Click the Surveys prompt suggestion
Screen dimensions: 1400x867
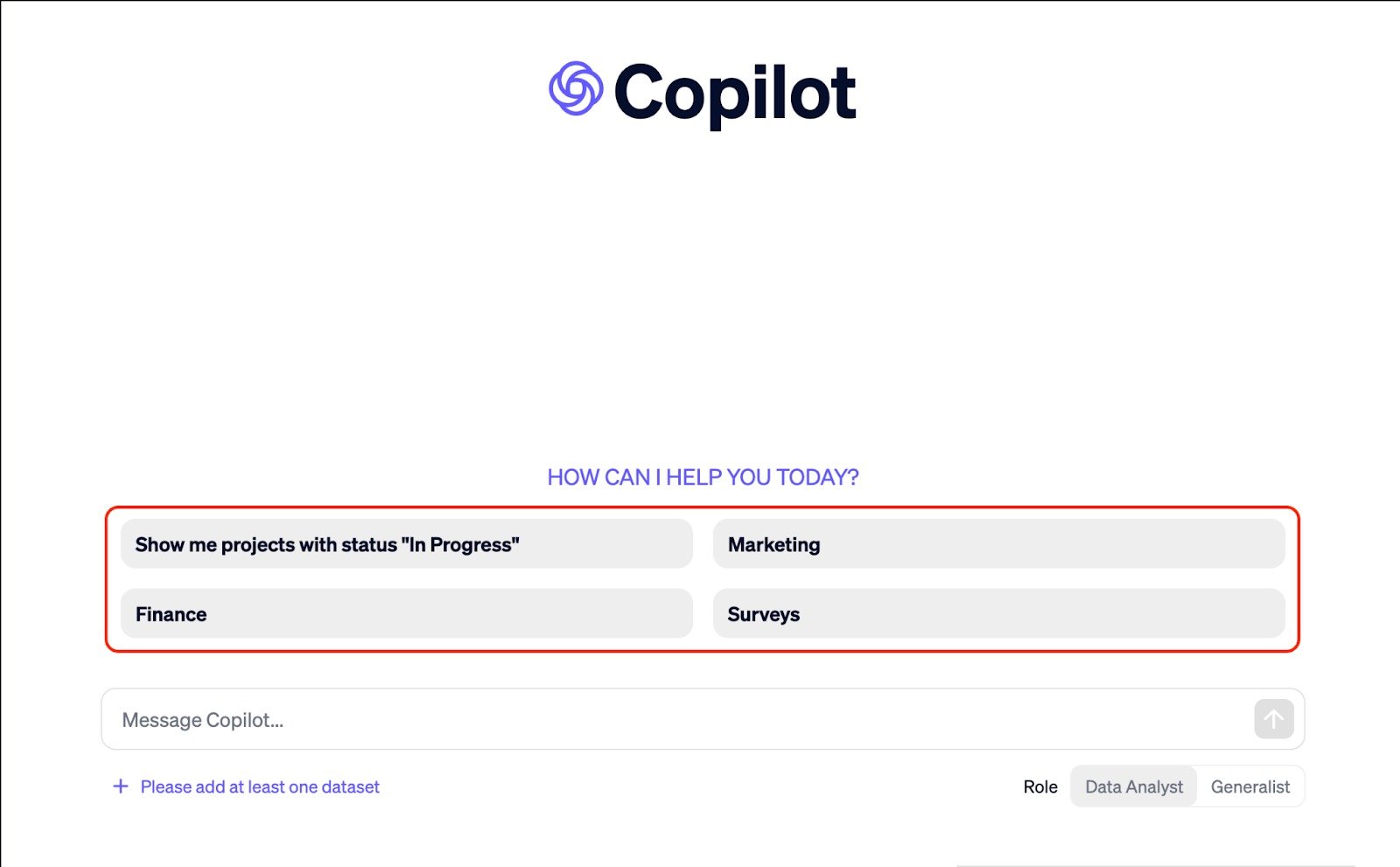(x=998, y=614)
